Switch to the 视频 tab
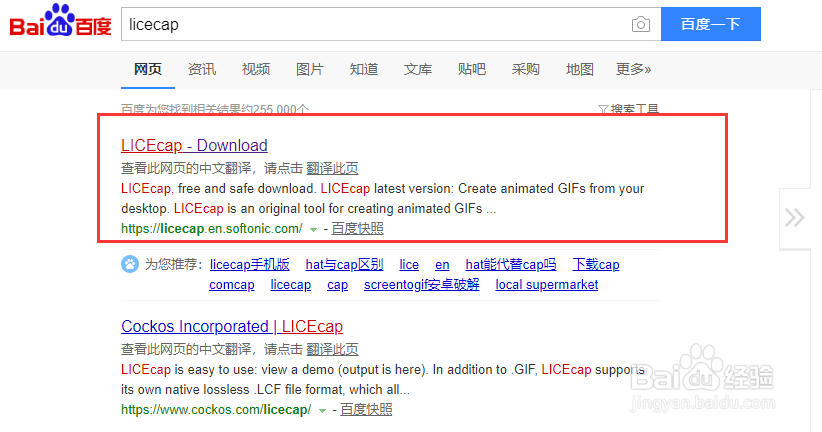 tap(256, 69)
